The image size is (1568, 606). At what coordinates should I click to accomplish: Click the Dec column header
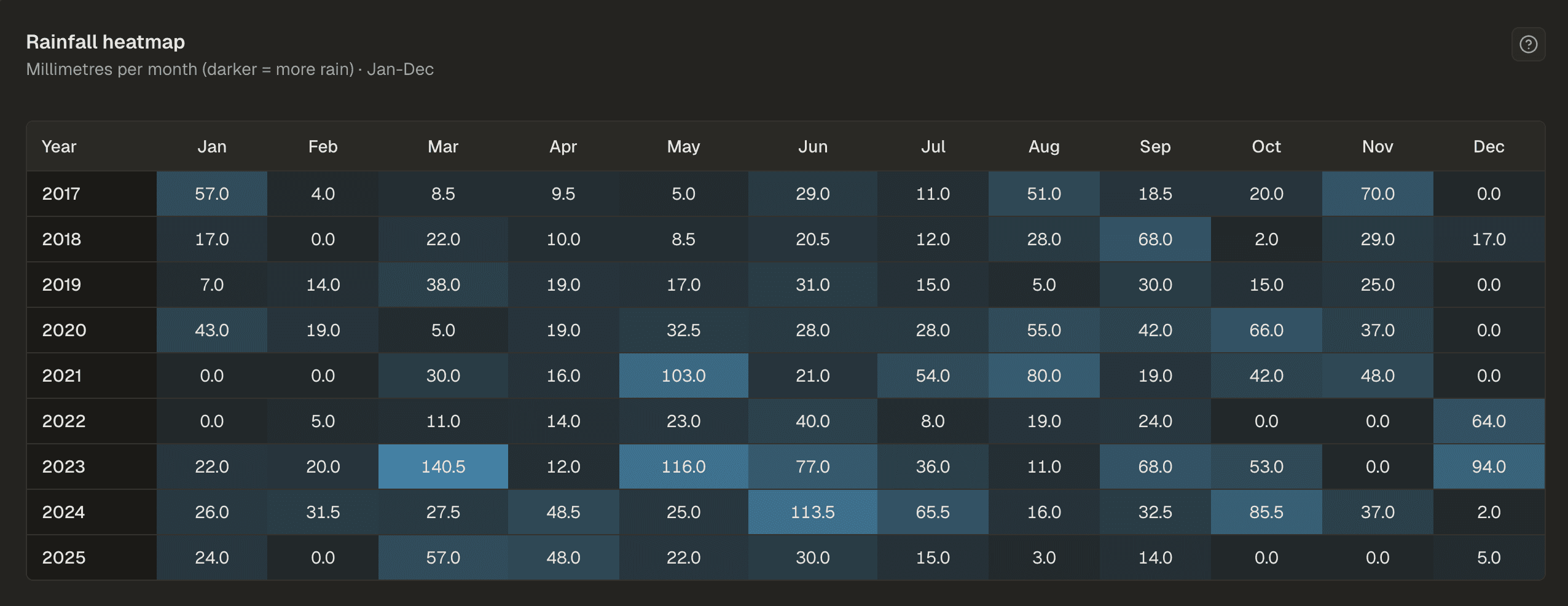[1489, 146]
